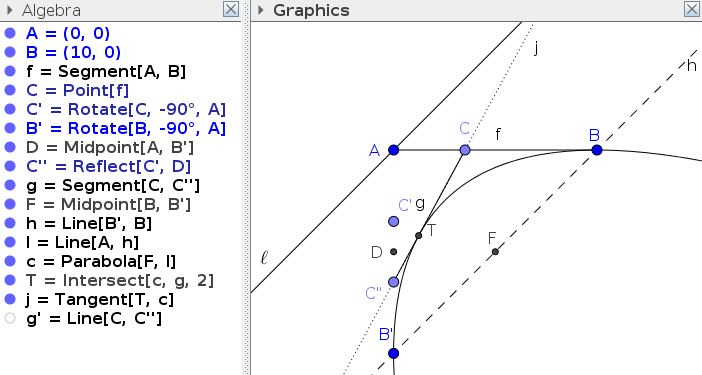The width and height of the screenshot is (702, 375).
Task: Close the Algebra panel
Action: 231,9
